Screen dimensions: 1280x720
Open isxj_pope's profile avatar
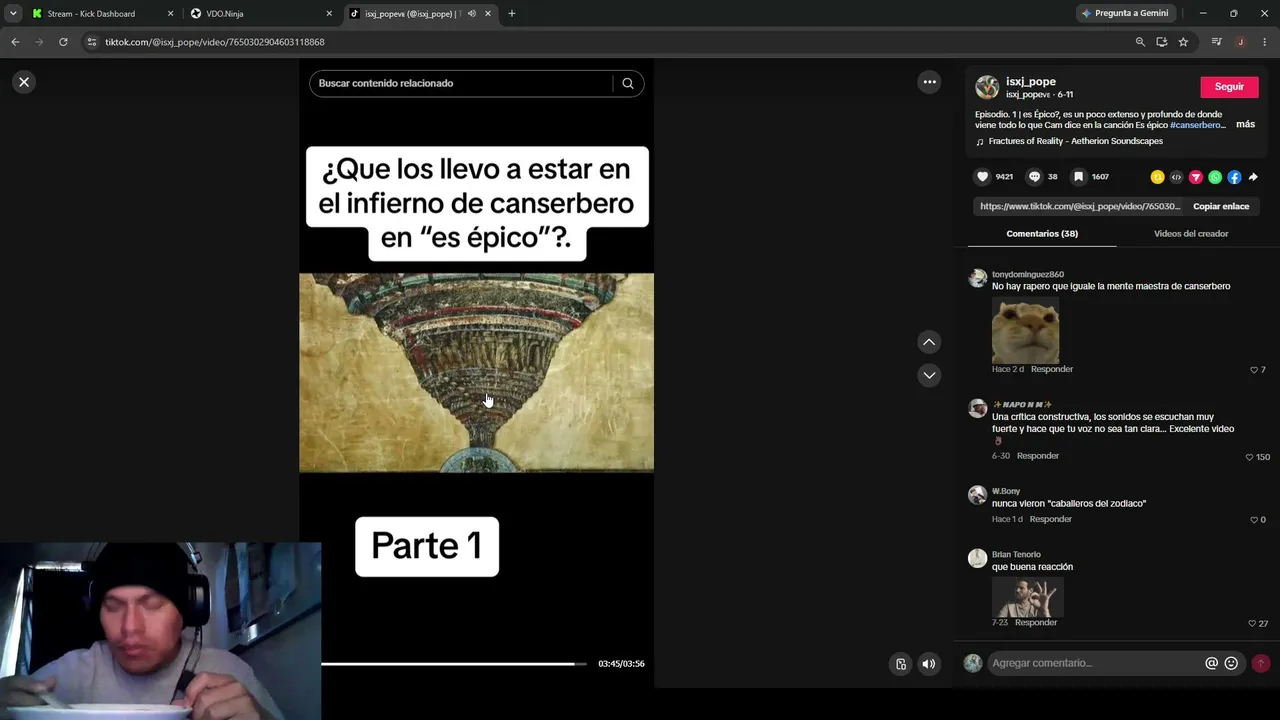(x=987, y=87)
